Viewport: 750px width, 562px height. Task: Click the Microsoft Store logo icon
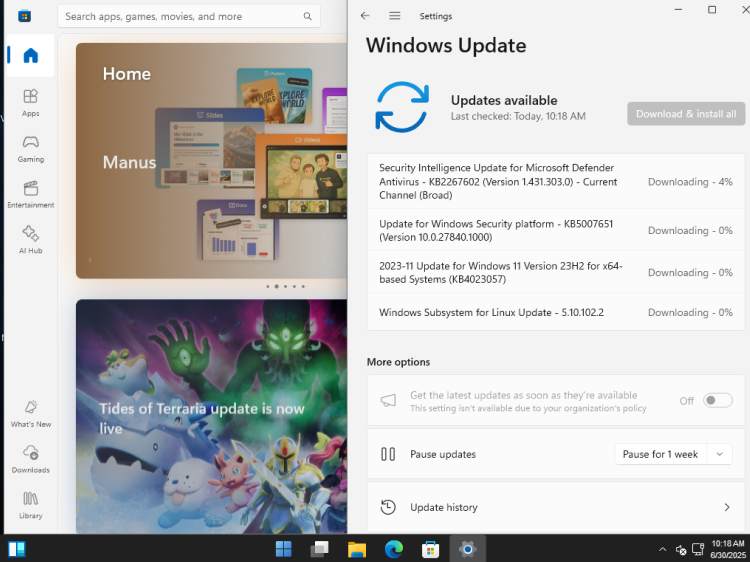[x=24, y=16]
